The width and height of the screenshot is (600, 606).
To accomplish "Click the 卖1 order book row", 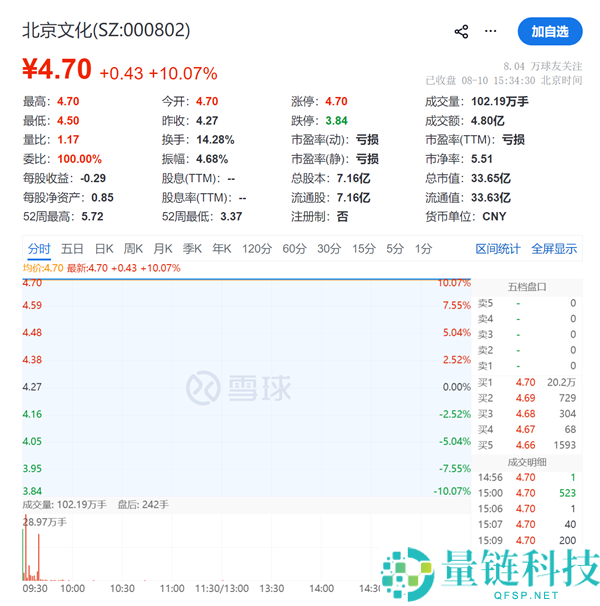I will click(527, 366).
